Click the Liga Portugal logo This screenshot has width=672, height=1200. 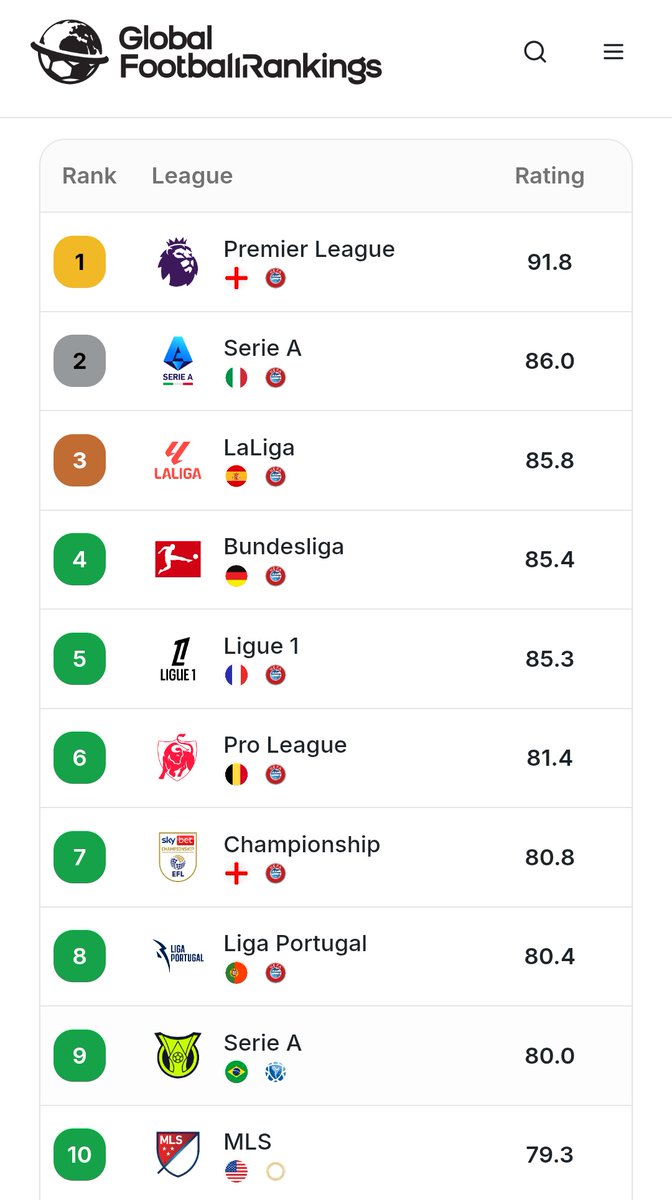178,956
